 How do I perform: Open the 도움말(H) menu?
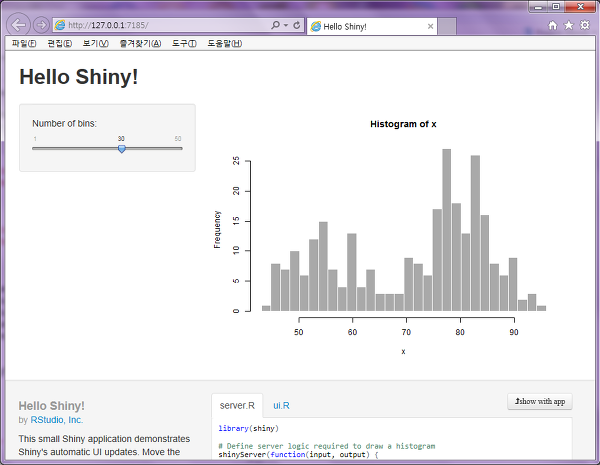pos(225,43)
